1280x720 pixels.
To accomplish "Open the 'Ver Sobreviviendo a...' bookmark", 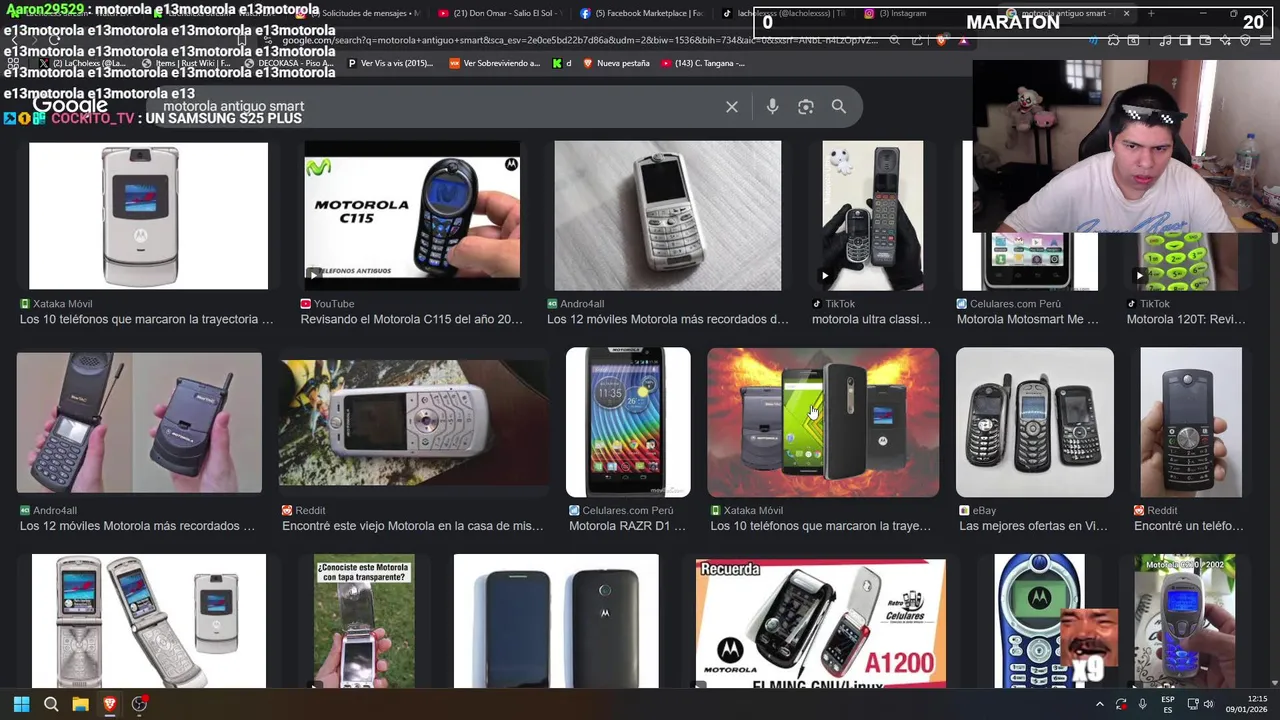I will [494, 63].
